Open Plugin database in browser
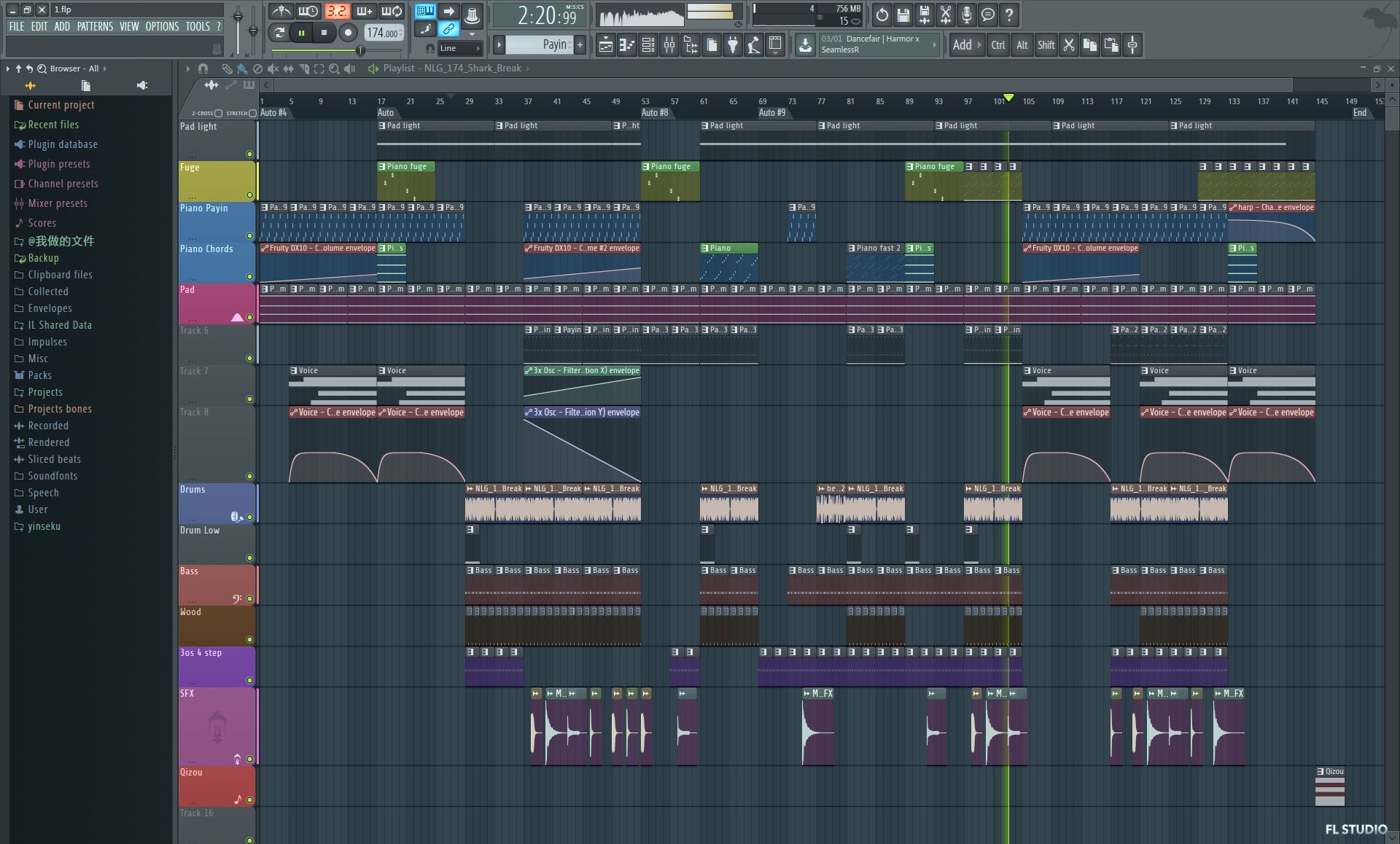Screen dimensions: 1400x844 pyautogui.click(x=56, y=144)
